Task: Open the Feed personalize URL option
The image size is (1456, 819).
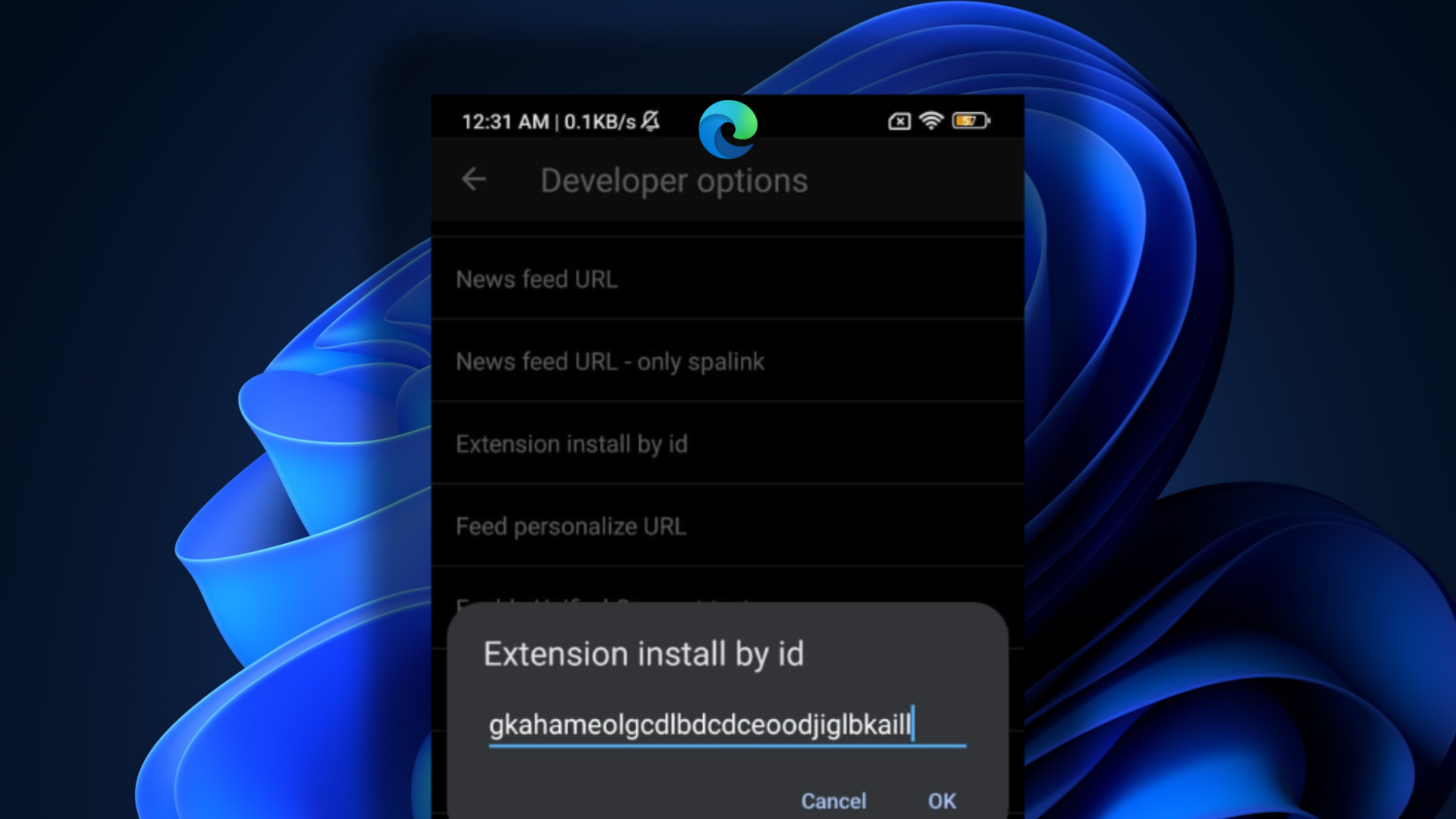Action: [x=728, y=526]
